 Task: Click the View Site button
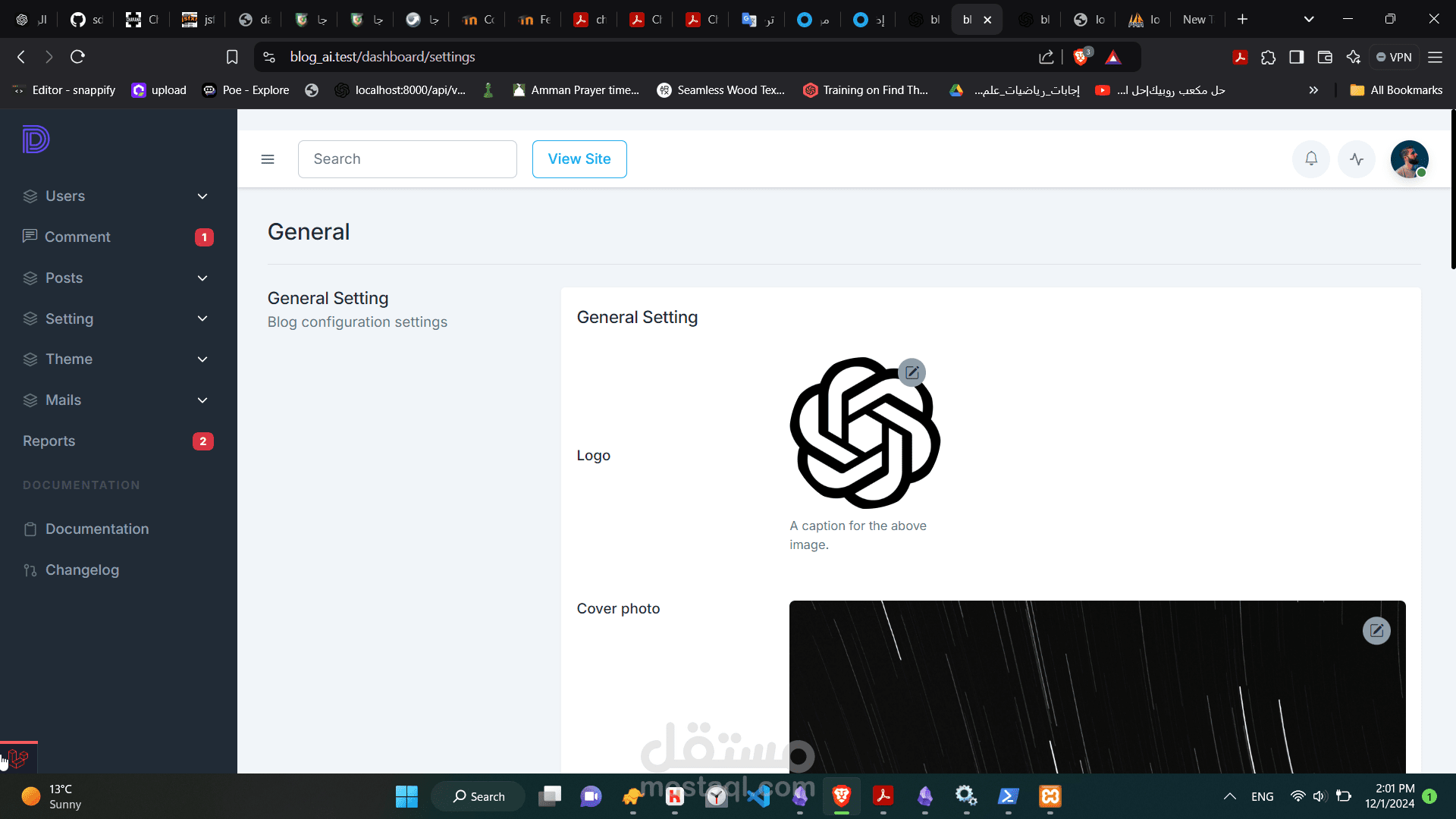coord(579,159)
